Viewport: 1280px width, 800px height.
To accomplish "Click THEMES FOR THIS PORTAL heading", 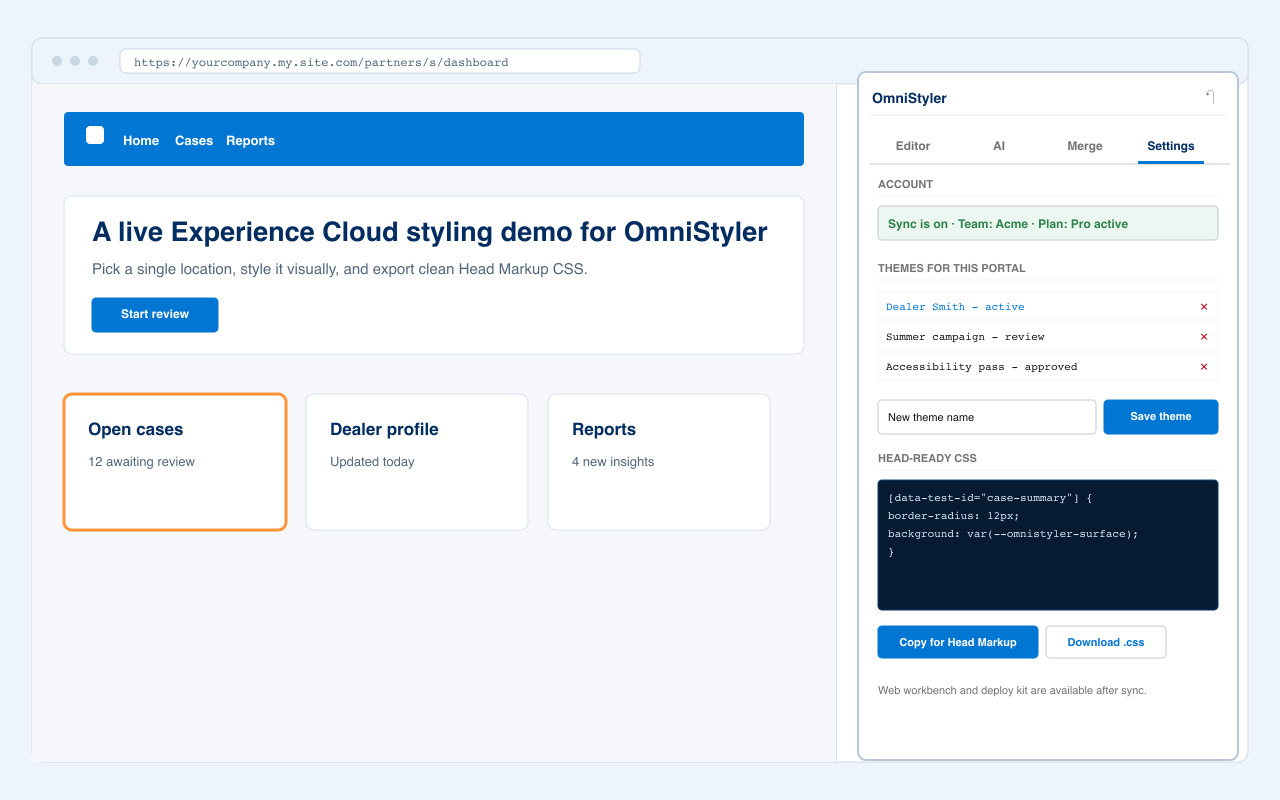I will [x=952, y=268].
